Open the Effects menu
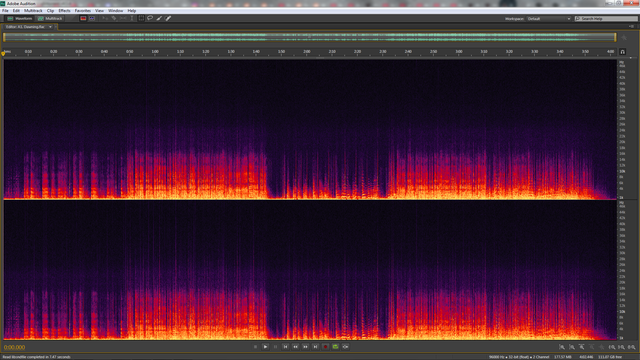This screenshot has height=360, width=640. (64, 11)
